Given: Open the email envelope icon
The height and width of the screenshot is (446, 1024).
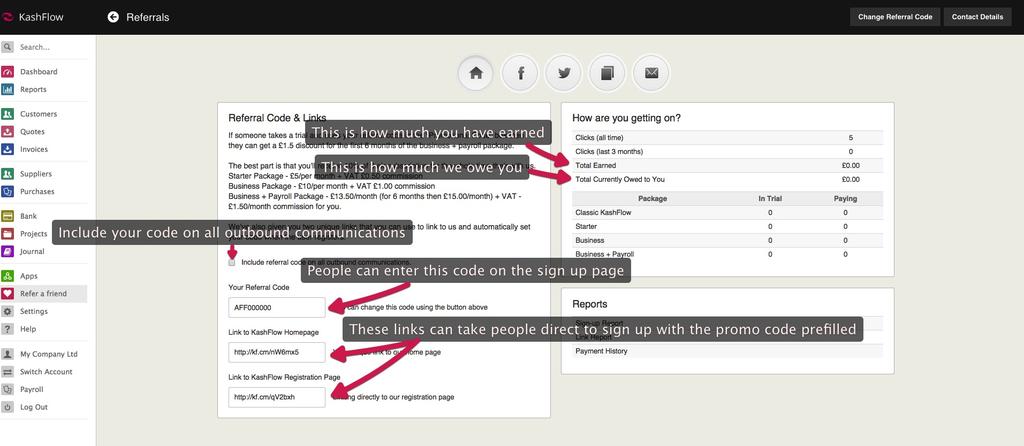Looking at the screenshot, I should tap(651, 73).
